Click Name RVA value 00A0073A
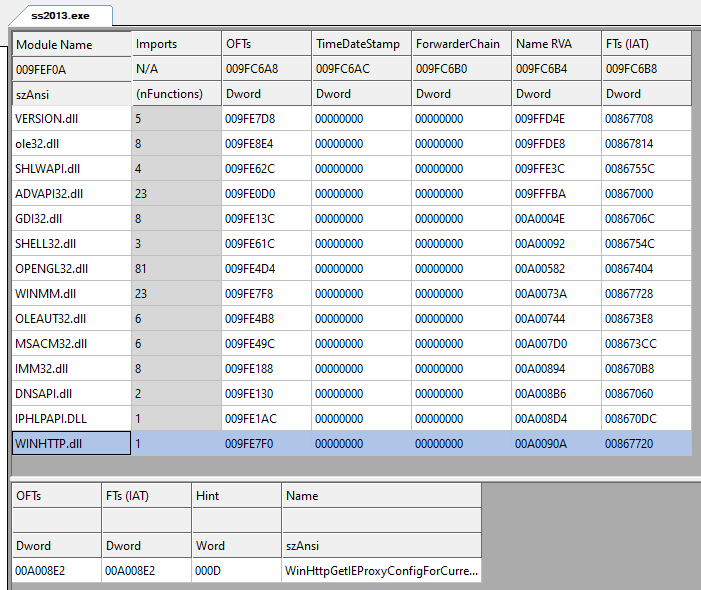The height and width of the screenshot is (590, 701). click(x=557, y=294)
